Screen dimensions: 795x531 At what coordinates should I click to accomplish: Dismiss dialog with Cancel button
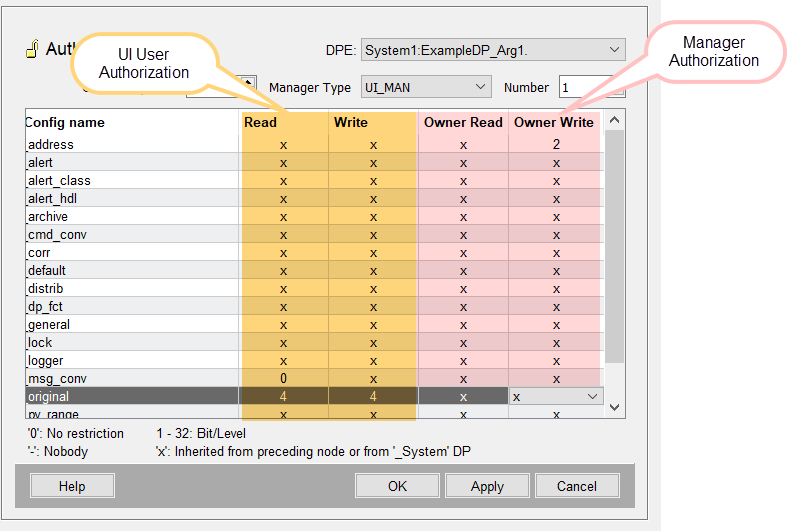[577, 486]
